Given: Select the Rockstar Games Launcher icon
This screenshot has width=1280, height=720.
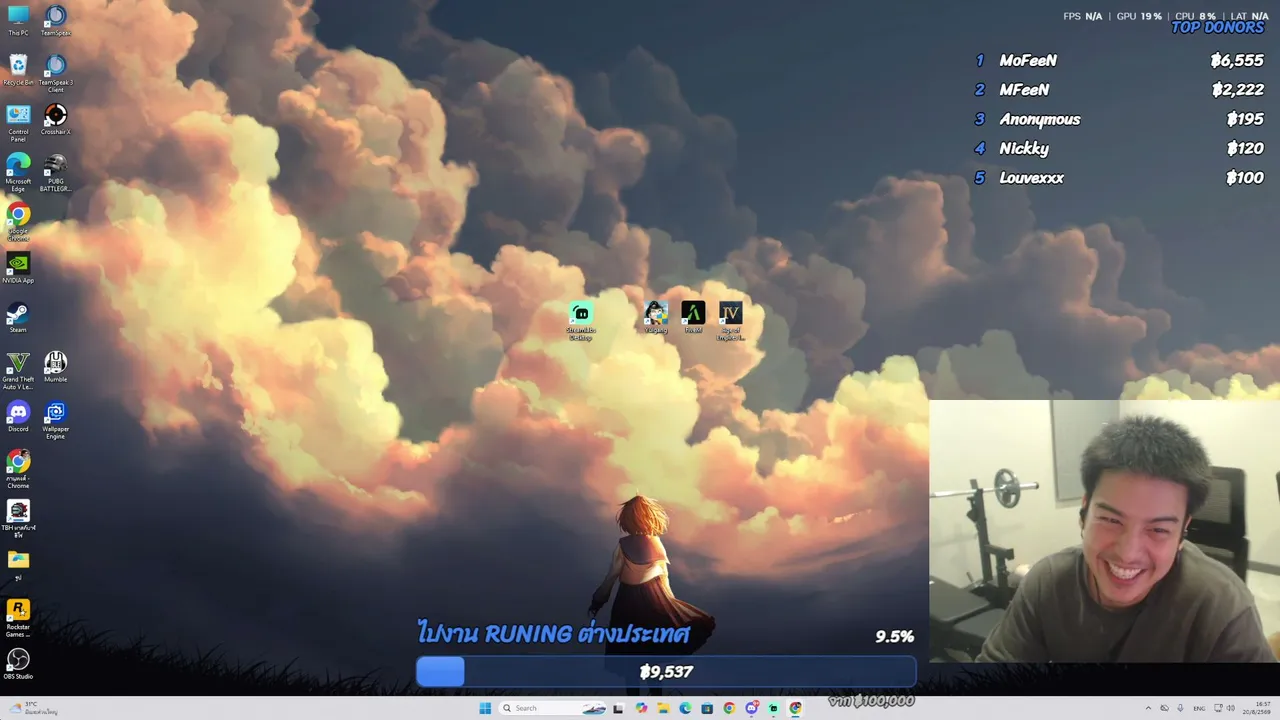Looking at the screenshot, I should 18,618.
